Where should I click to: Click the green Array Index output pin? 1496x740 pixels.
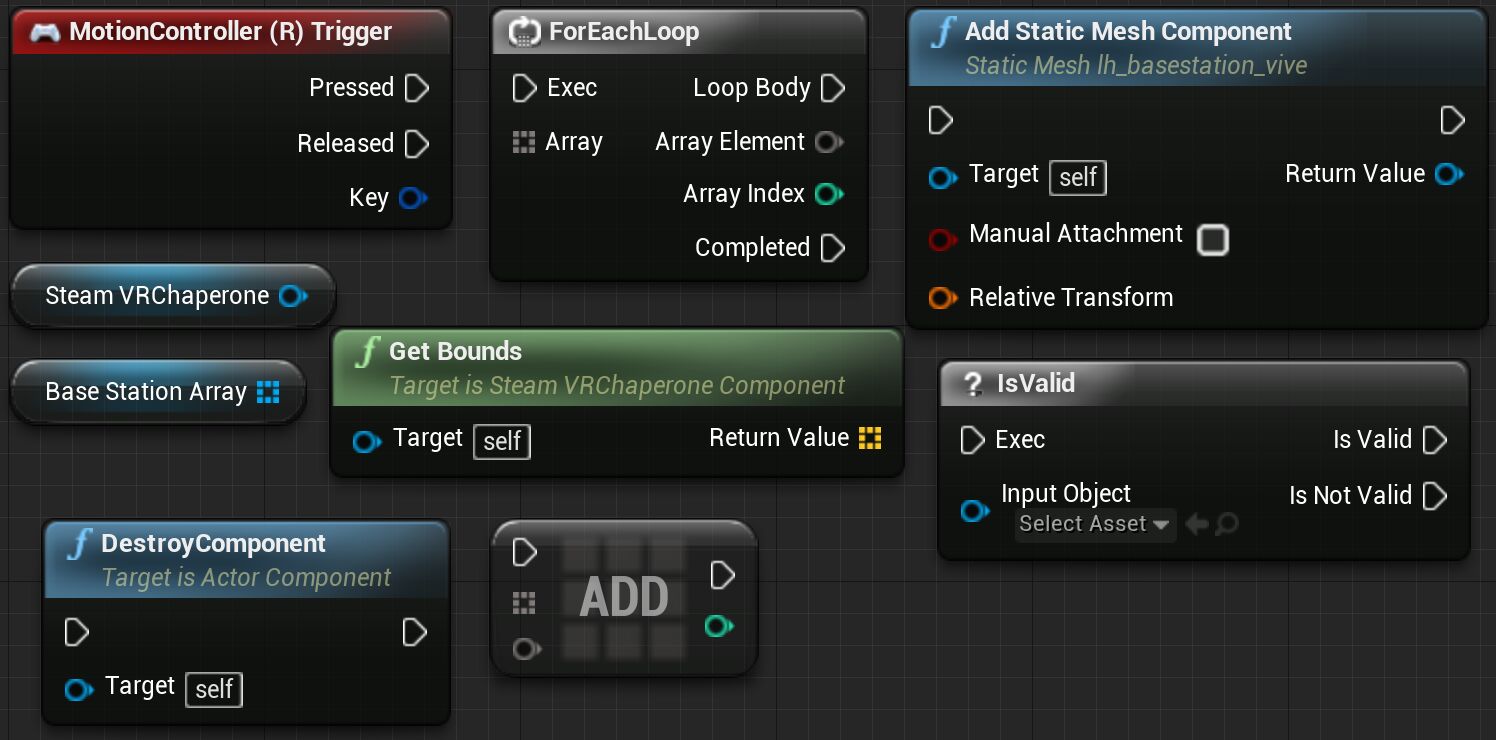tap(828, 194)
